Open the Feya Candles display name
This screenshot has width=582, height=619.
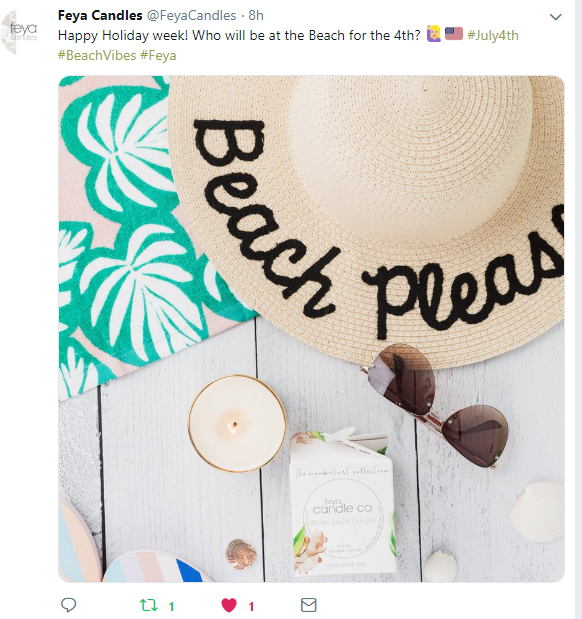point(100,15)
